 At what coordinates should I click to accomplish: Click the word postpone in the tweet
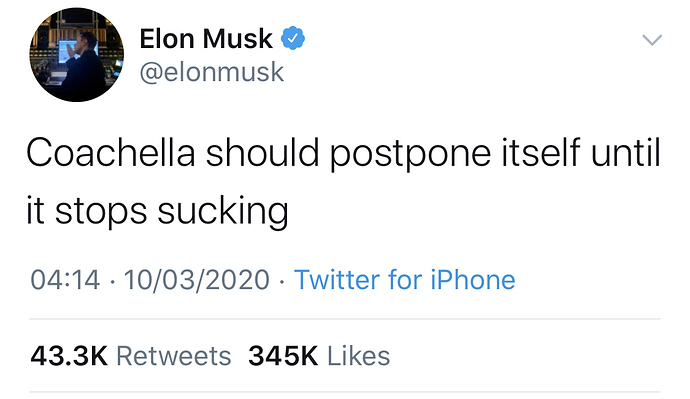click(410, 155)
